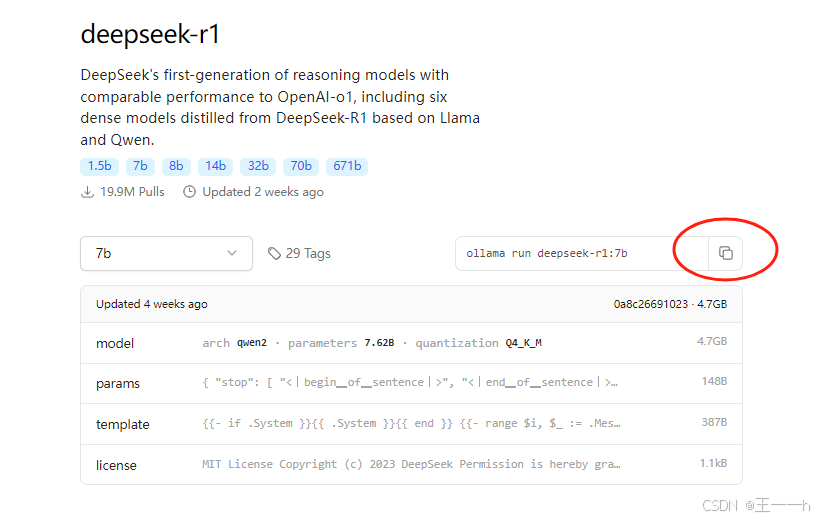Select the 7b size tag
The image size is (823, 521).
pos(140,166)
